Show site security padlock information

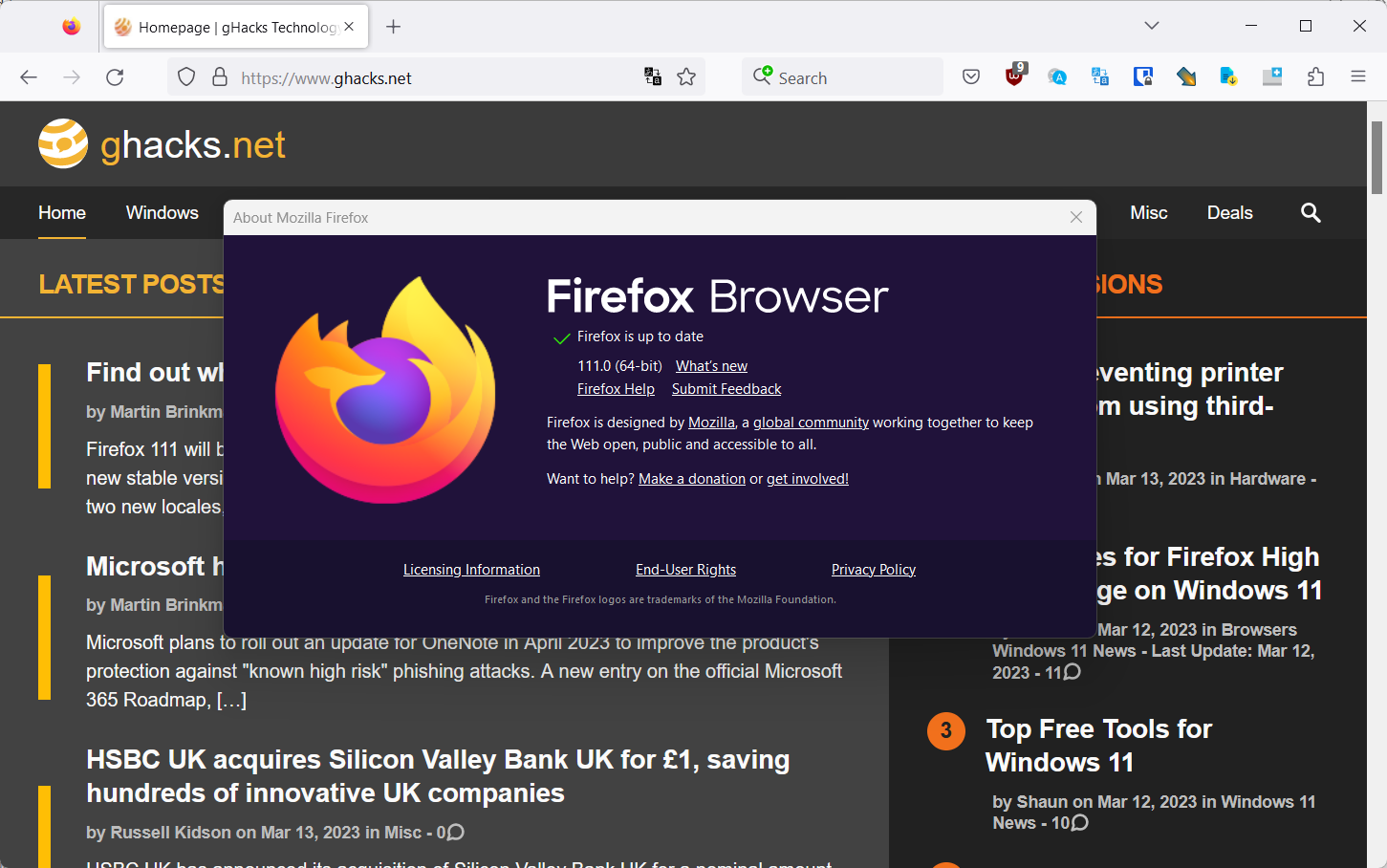click(220, 77)
